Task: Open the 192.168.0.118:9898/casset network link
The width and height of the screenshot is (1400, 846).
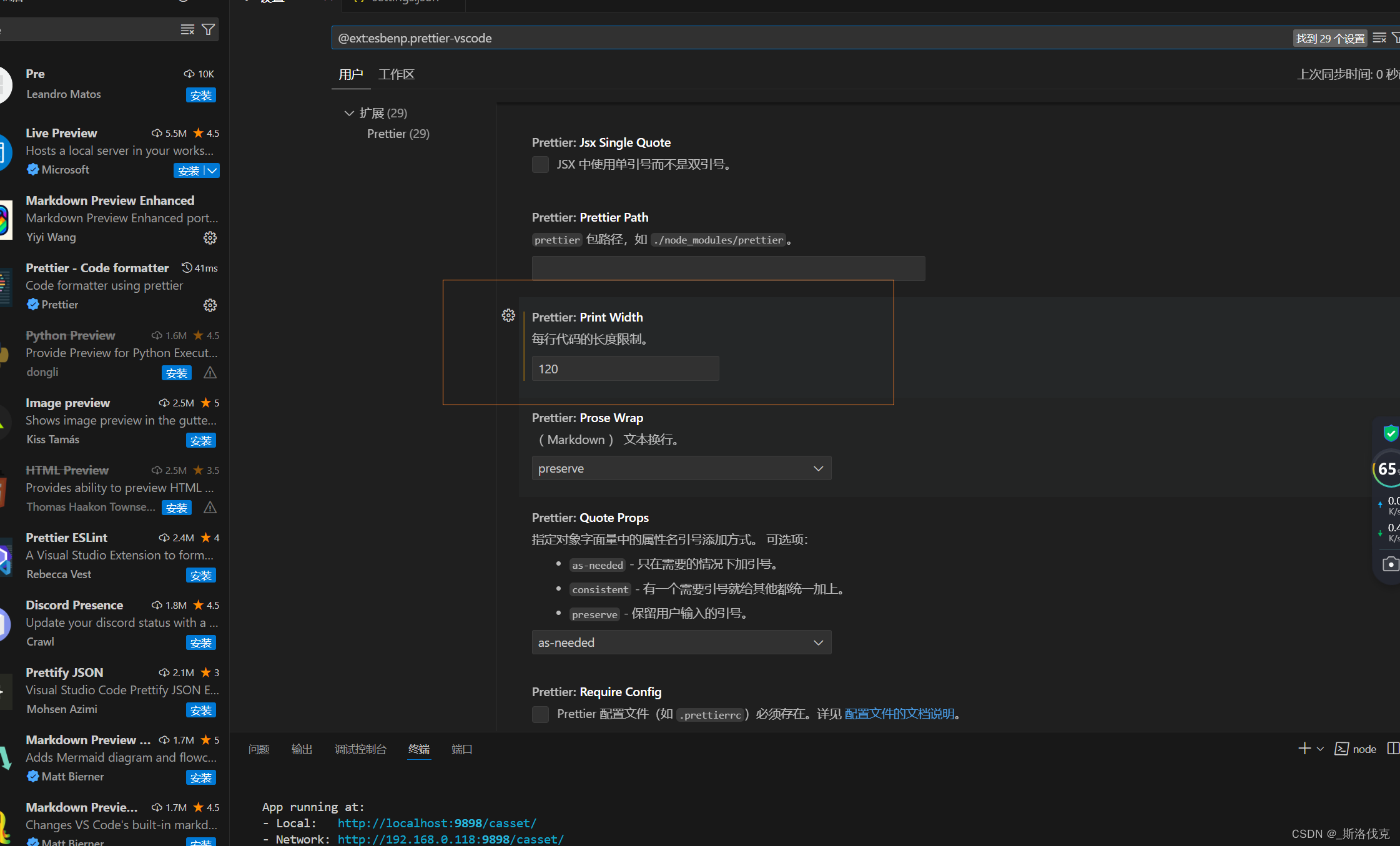Action: [451, 839]
